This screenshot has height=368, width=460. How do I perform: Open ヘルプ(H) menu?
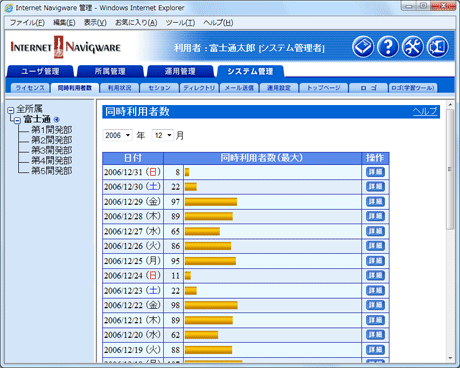click(218, 23)
